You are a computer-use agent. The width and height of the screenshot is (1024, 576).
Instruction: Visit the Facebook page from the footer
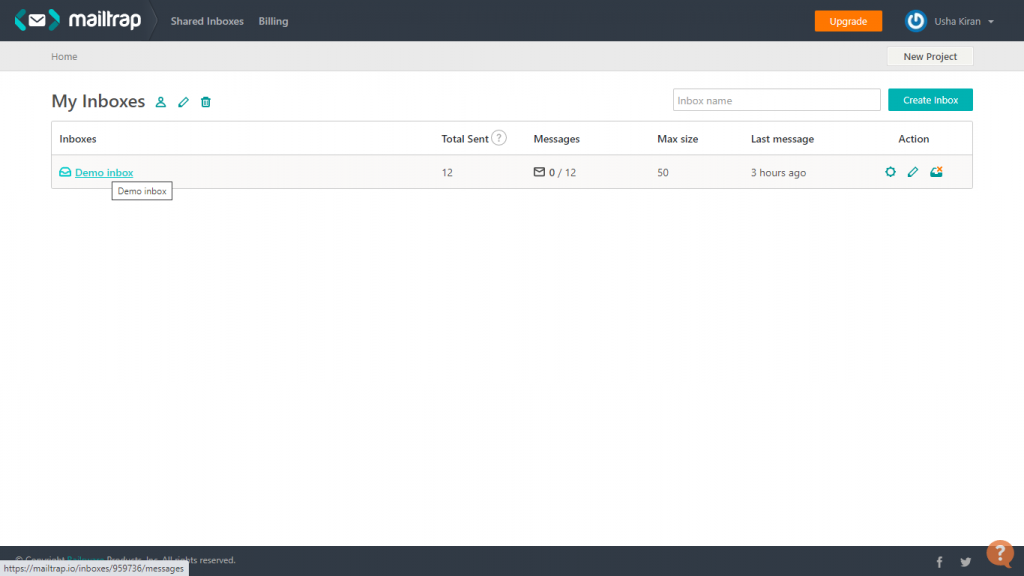point(939,562)
